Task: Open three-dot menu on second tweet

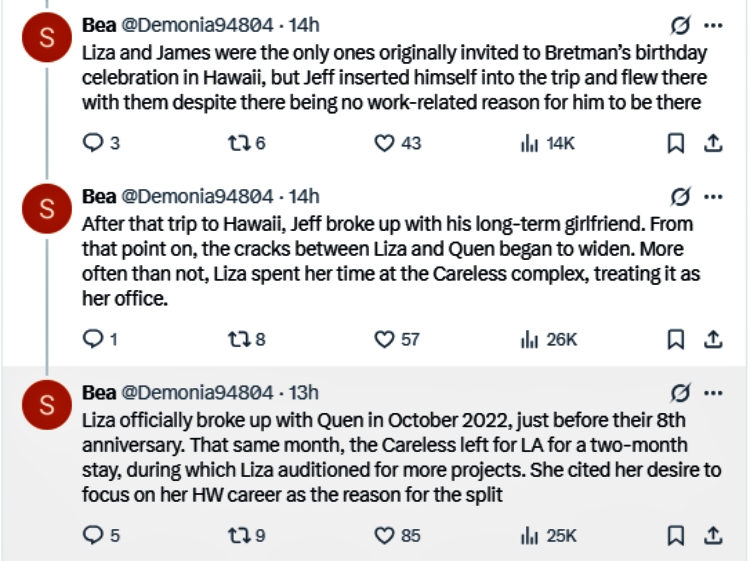Action: click(713, 197)
